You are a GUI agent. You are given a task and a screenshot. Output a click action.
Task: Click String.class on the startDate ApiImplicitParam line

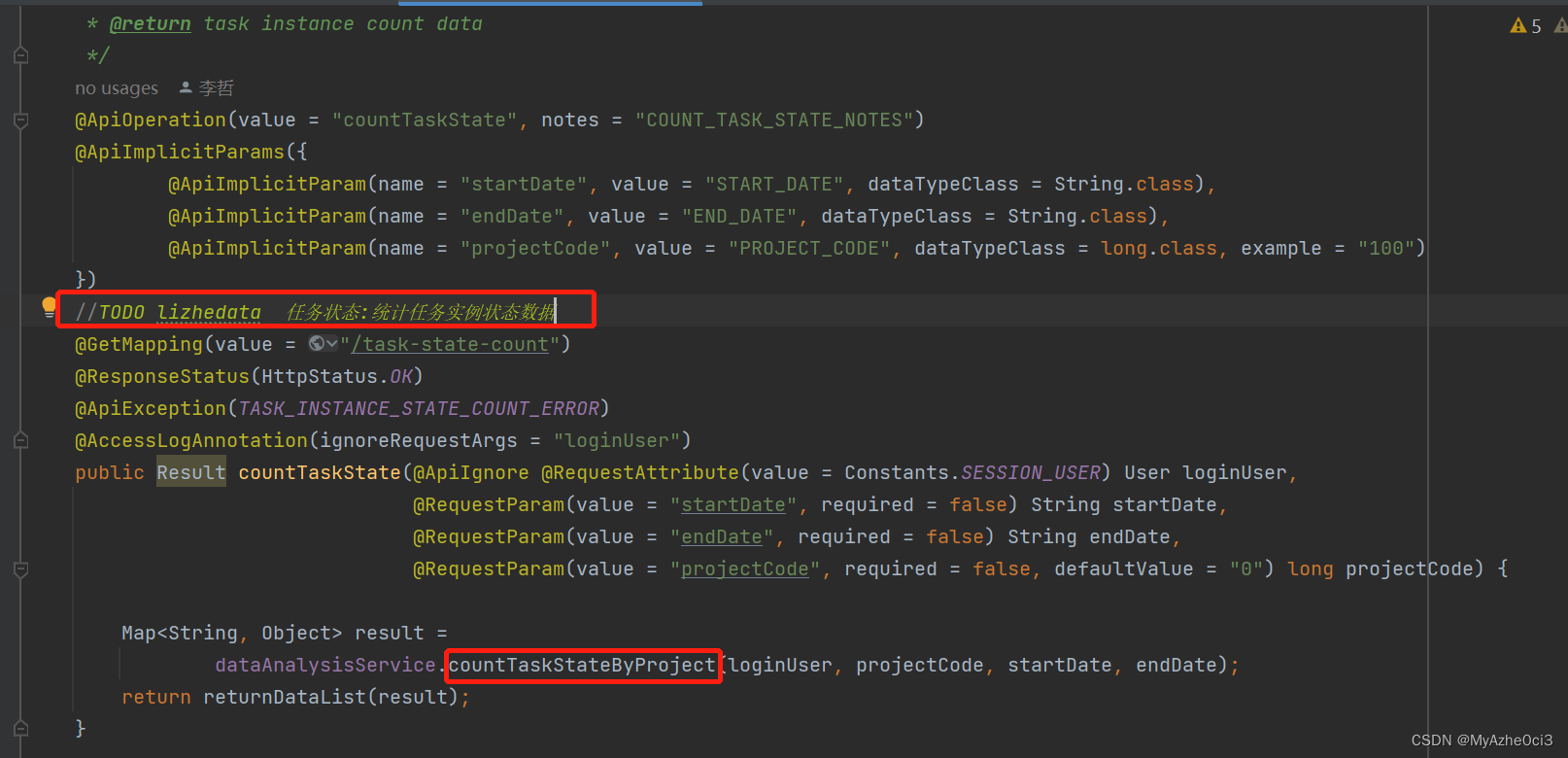click(1124, 184)
